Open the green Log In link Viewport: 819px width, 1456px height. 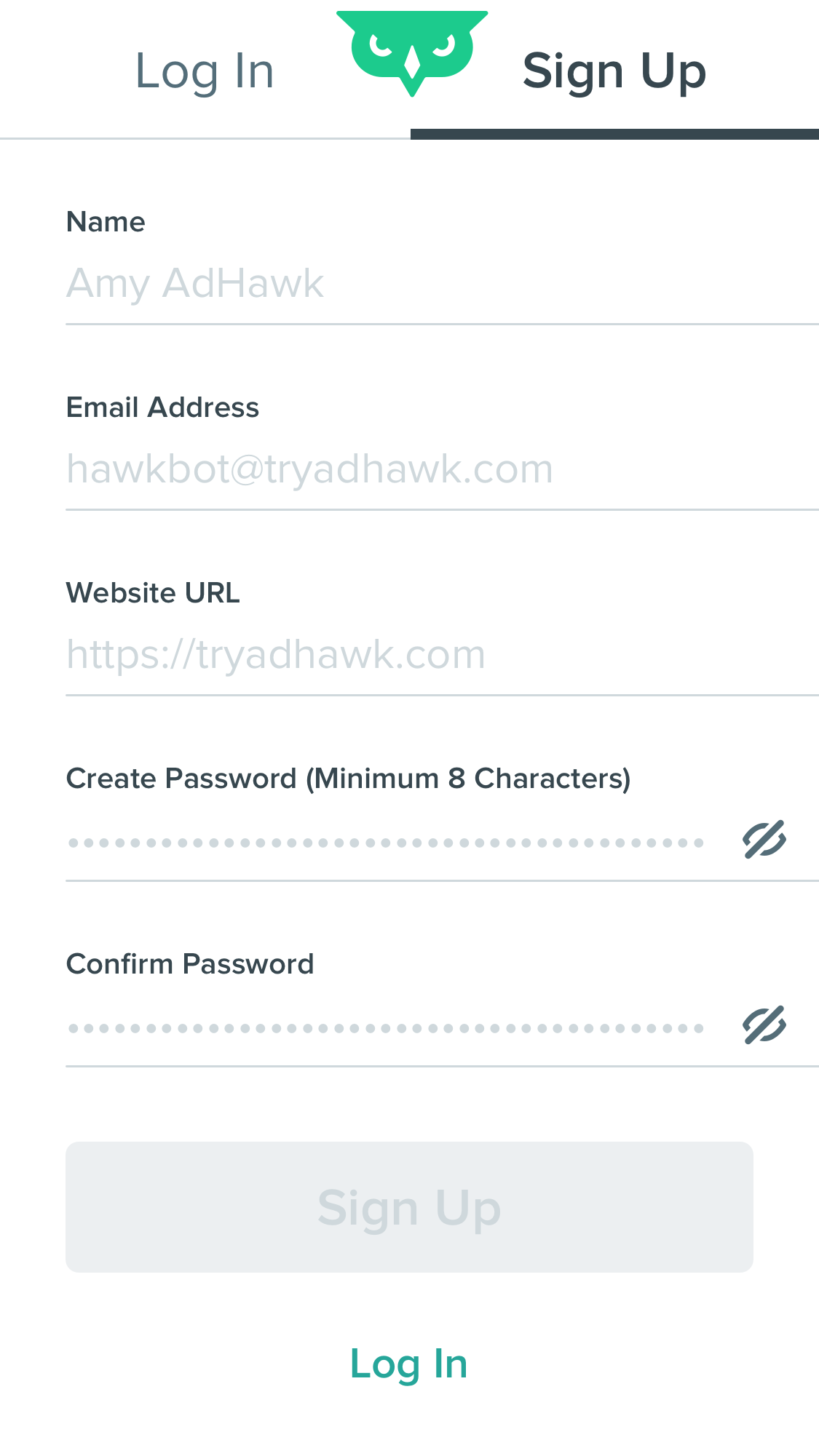tap(409, 1364)
